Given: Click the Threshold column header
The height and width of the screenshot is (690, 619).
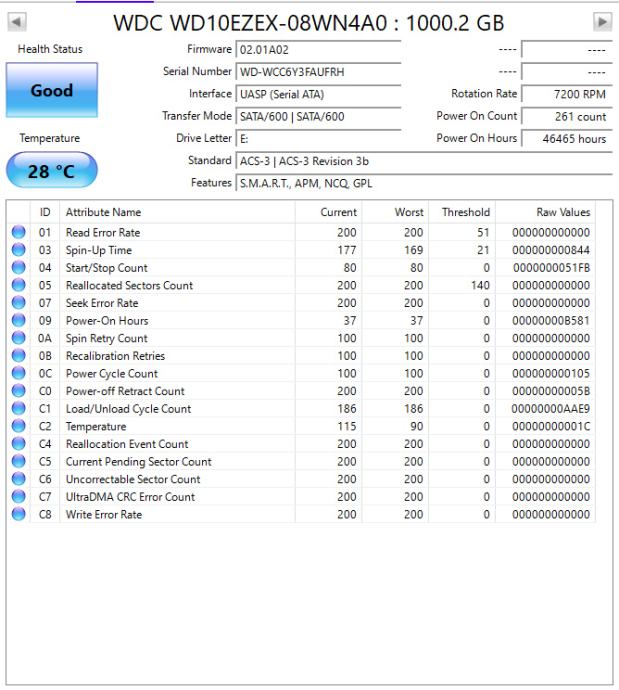Looking at the screenshot, I should pyautogui.click(x=462, y=212).
